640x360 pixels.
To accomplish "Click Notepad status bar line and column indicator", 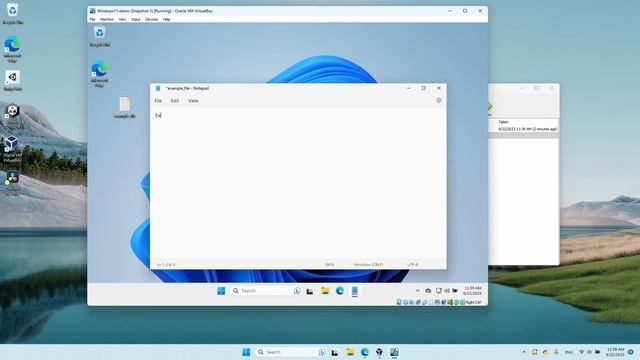I will pyautogui.click(x=166, y=264).
